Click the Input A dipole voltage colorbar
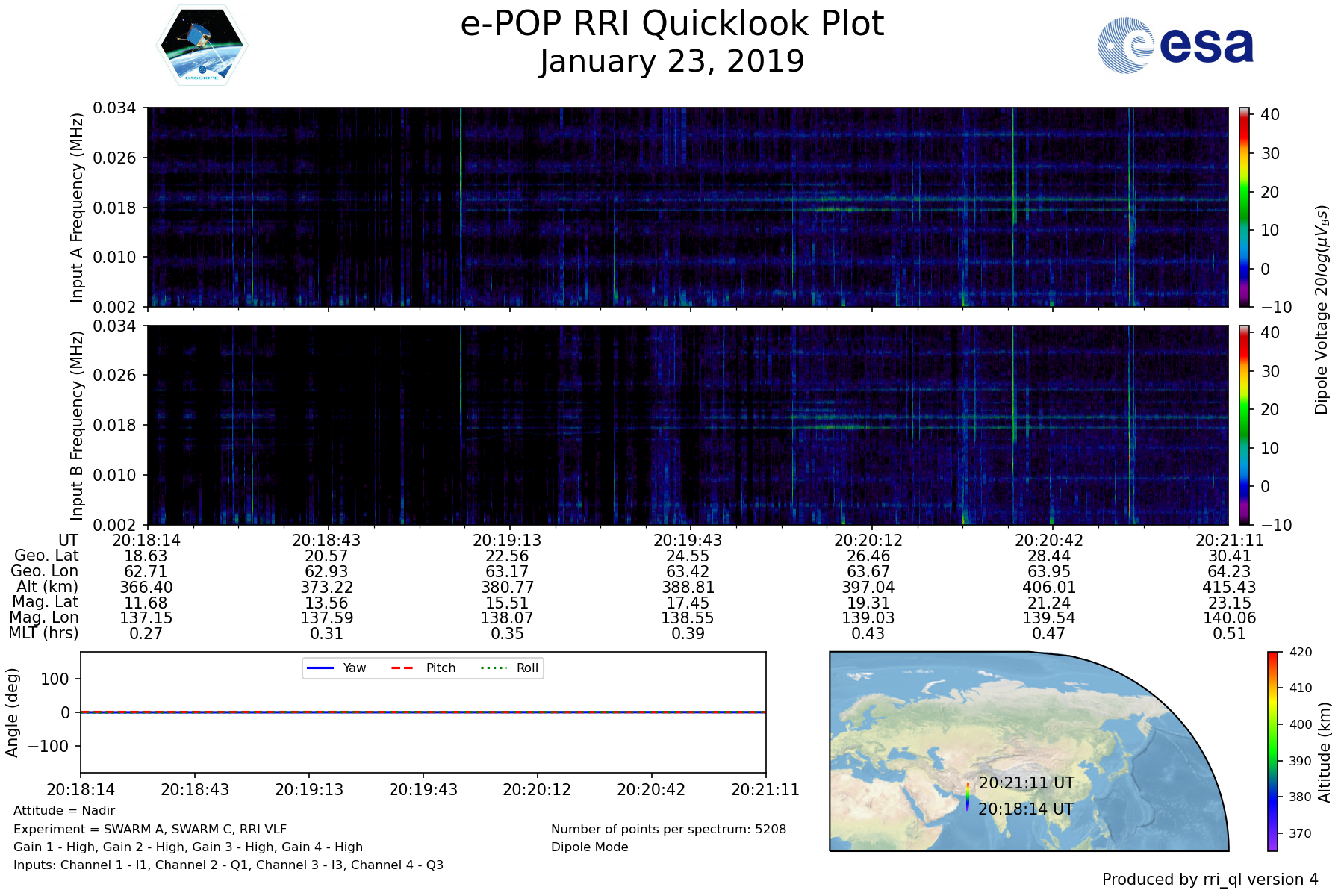This screenshot has width=1344, height=896. (x=1244, y=207)
